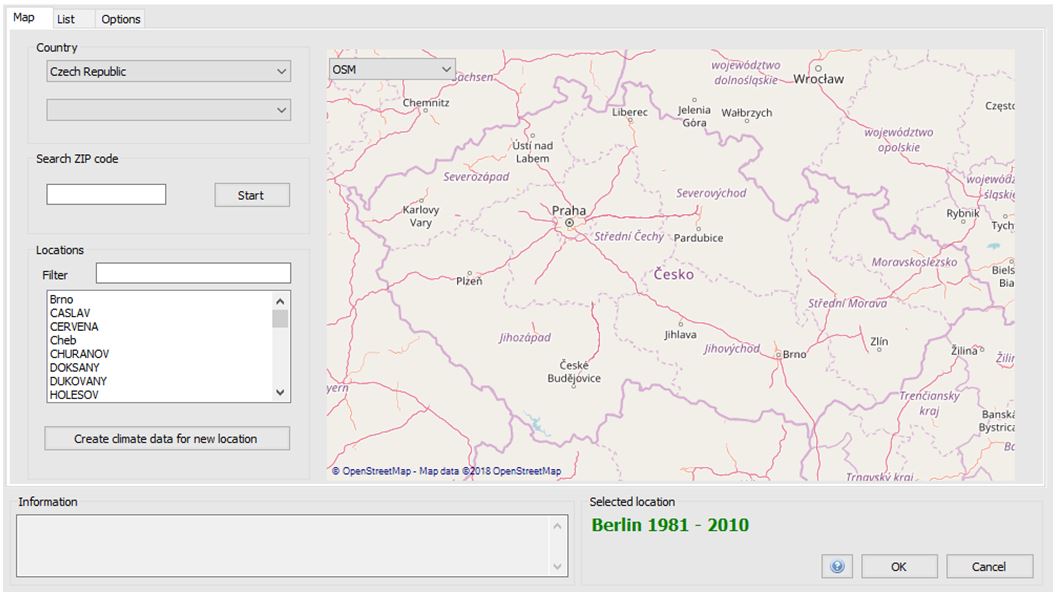The image size is (1059, 598).
Task: Switch to the List tab
Action: pos(66,19)
